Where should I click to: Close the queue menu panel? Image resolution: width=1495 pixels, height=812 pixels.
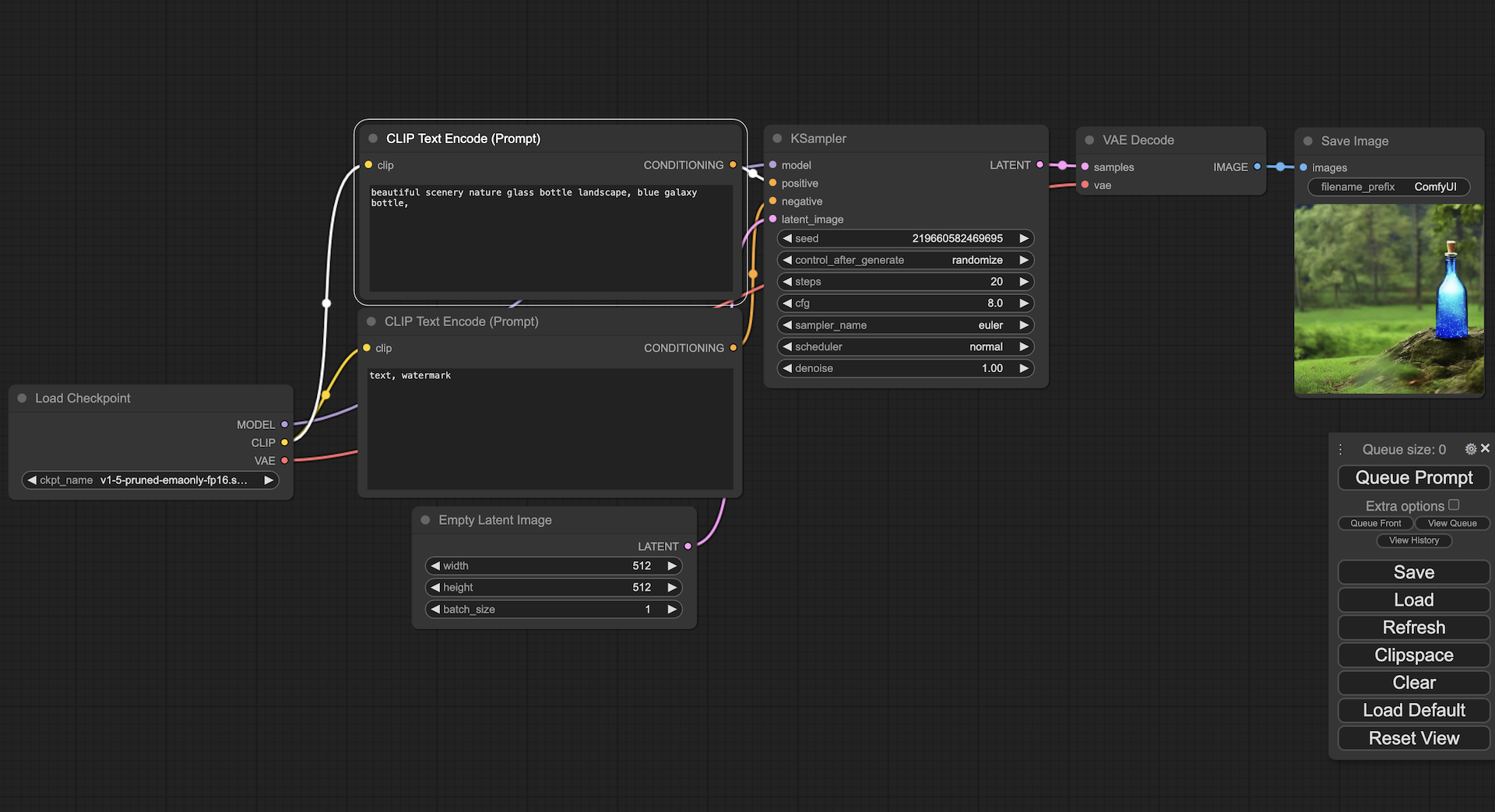(x=1485, y=448)
